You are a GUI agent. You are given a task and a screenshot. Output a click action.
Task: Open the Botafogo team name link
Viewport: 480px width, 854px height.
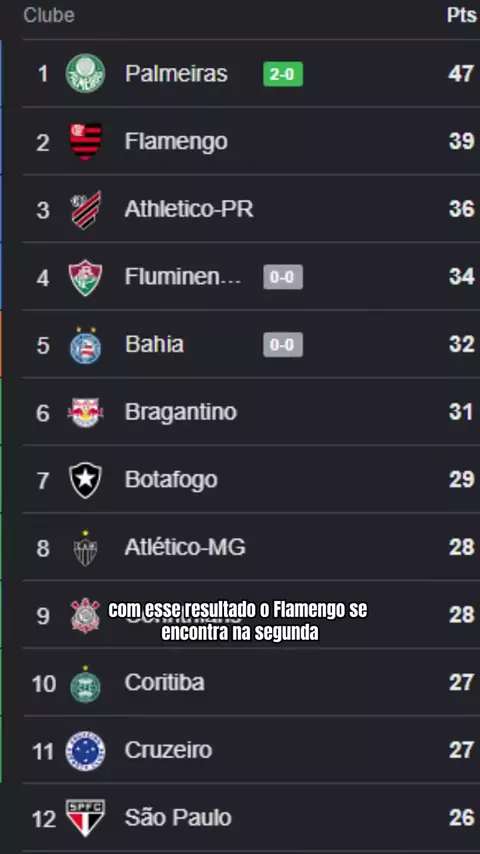pyautogui.click(x=171, y=480)
